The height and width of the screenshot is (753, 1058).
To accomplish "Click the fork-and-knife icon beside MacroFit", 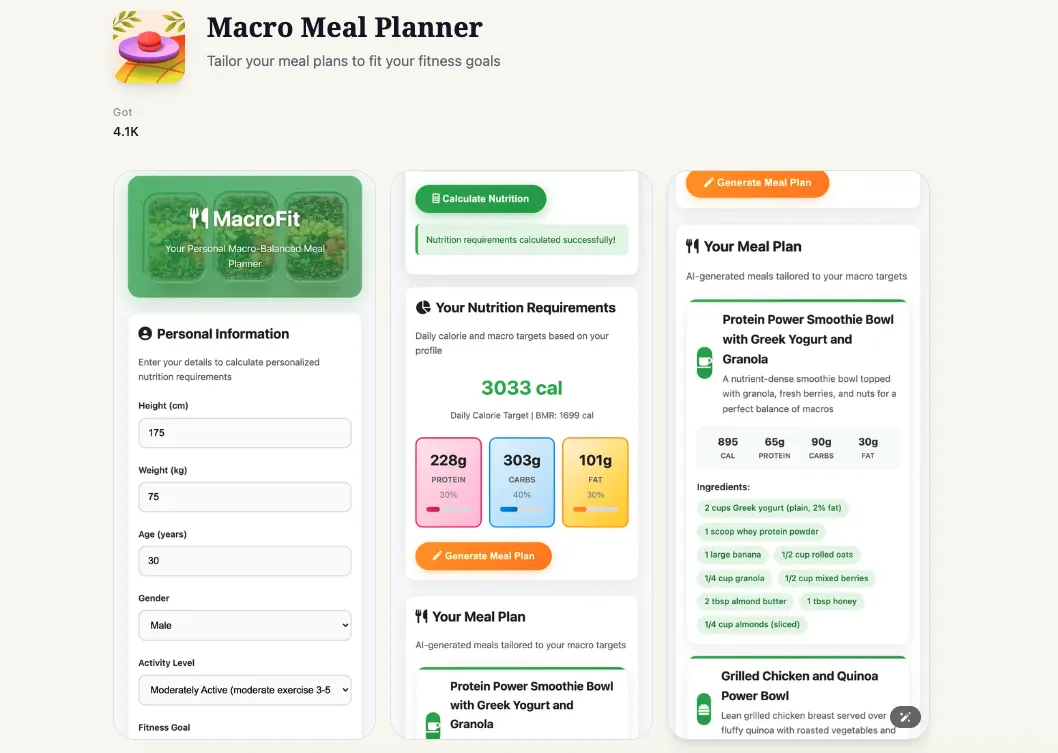I will (x=199, y=218).
